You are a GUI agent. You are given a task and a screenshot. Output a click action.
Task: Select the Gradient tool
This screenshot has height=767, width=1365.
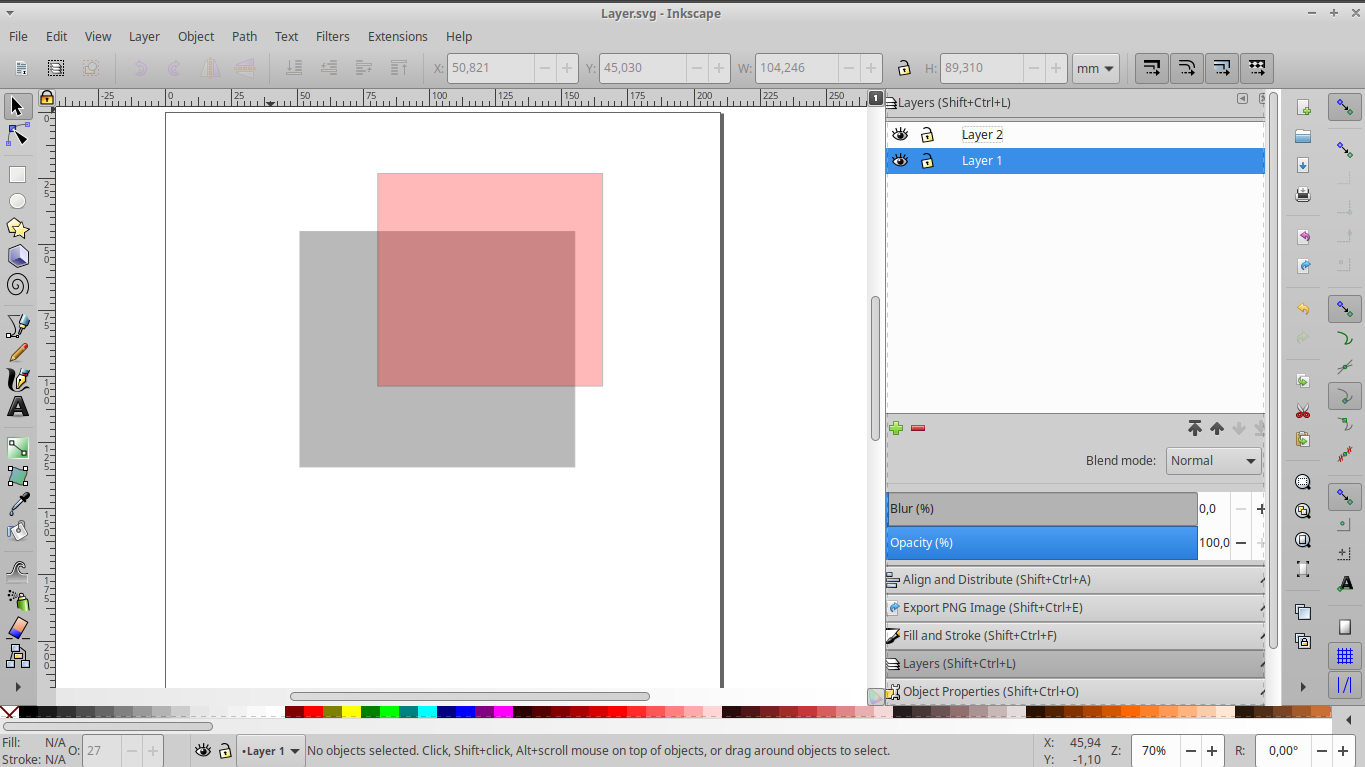[x=18, y=448]
